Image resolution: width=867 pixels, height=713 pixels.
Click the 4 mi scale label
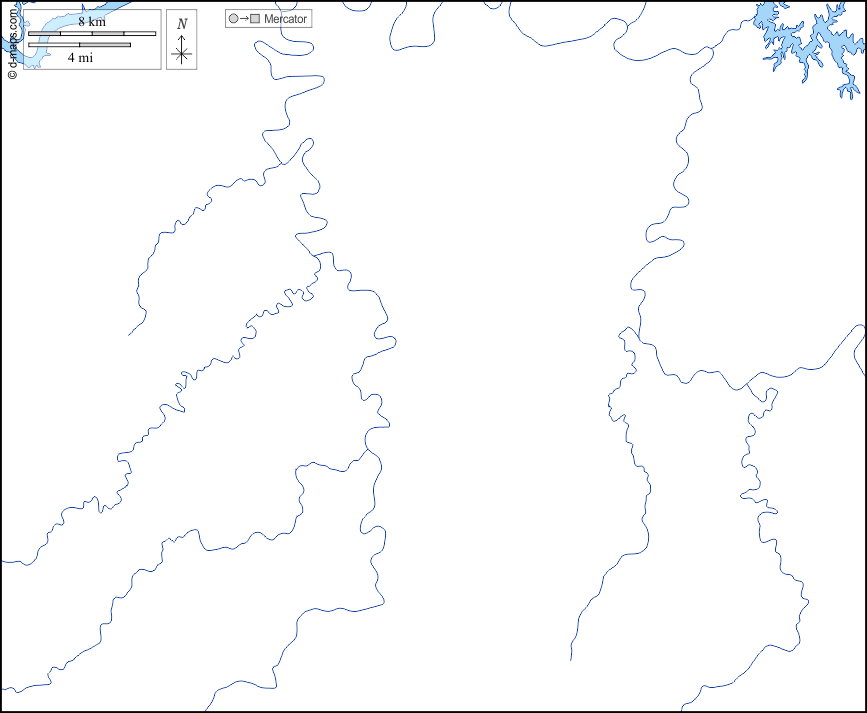80,57
